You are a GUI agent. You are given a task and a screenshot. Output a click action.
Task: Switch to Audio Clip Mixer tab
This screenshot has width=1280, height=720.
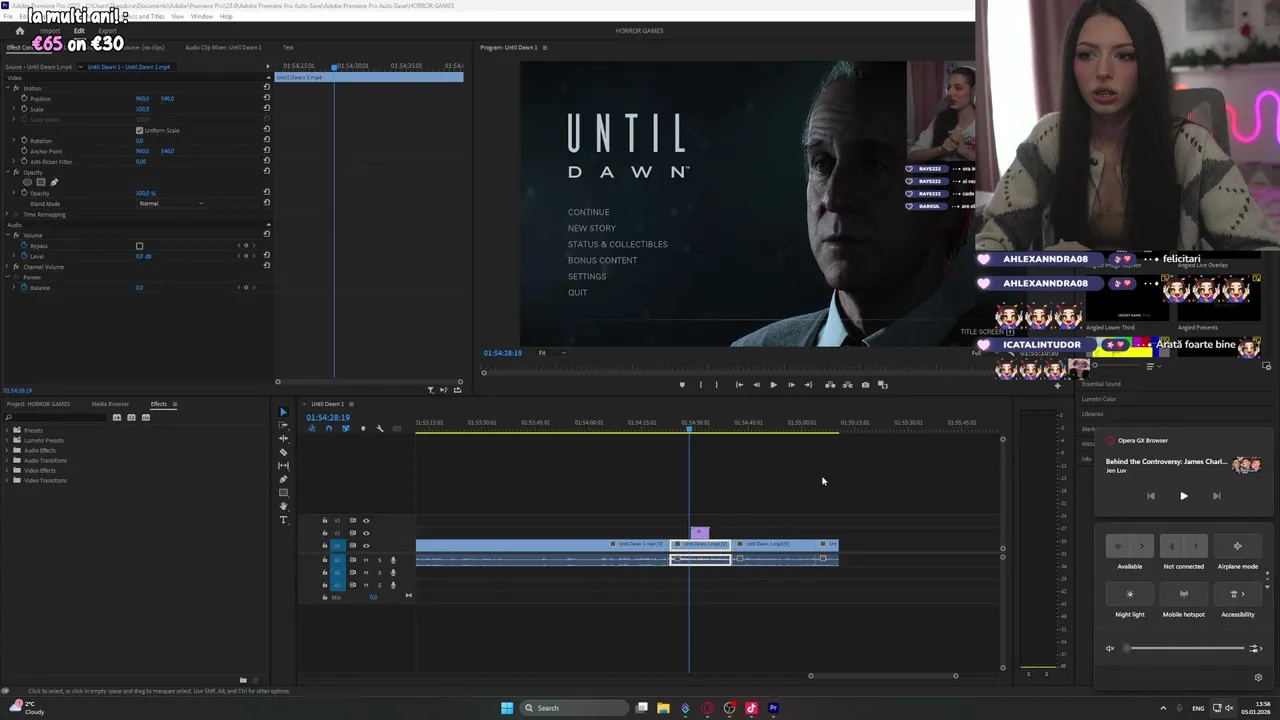pos(223,47)
